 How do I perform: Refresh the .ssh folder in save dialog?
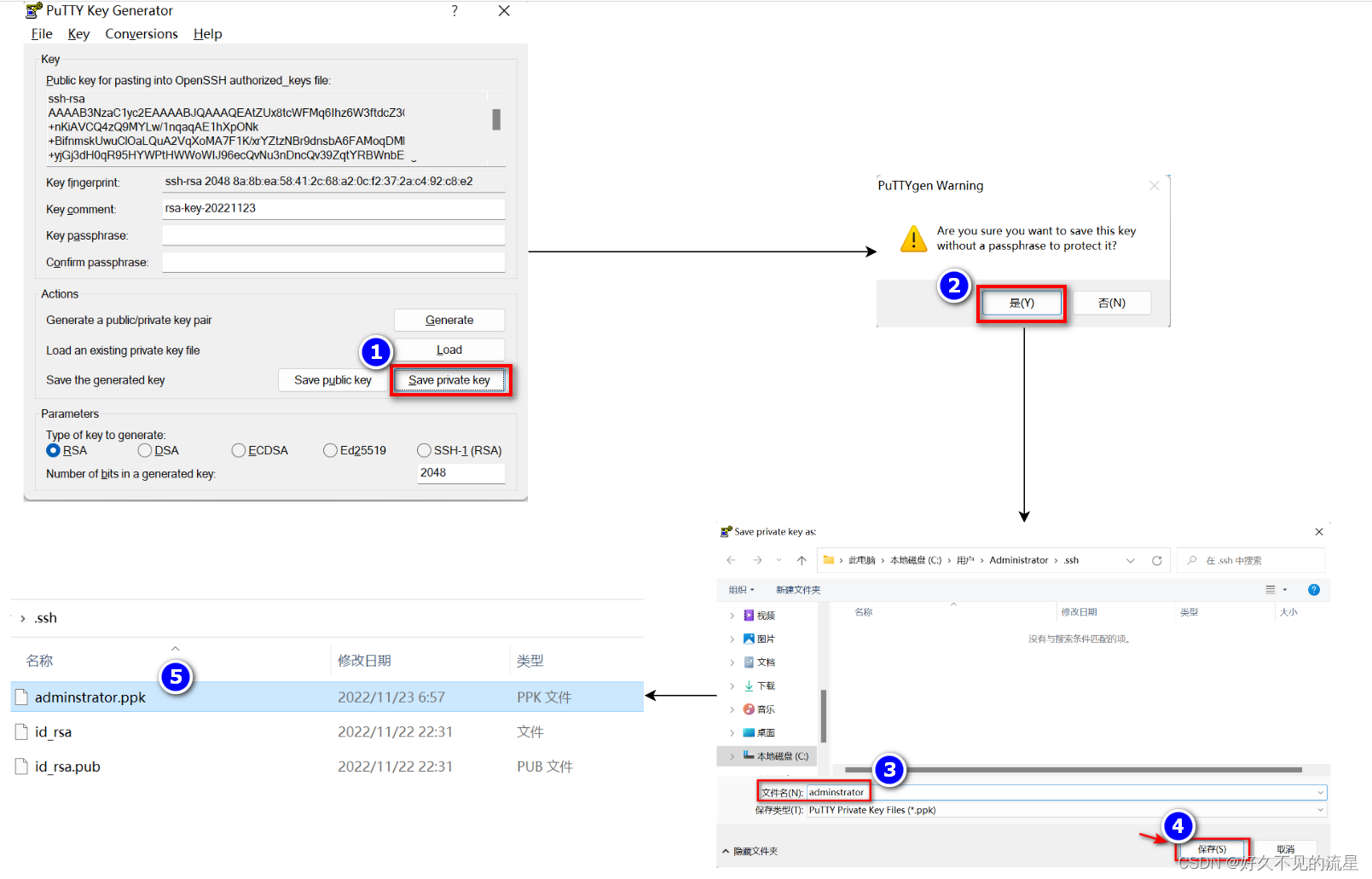point(1157,560)
